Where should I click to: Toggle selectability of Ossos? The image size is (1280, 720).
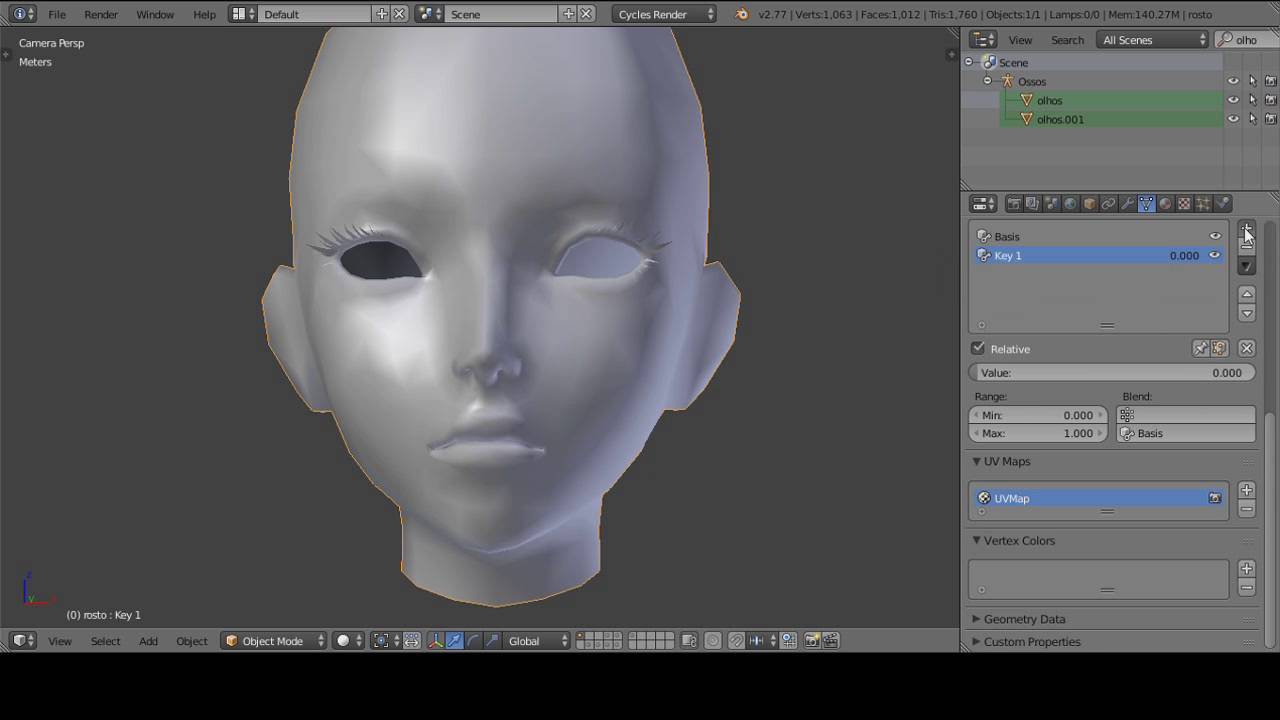point(1252,82)
